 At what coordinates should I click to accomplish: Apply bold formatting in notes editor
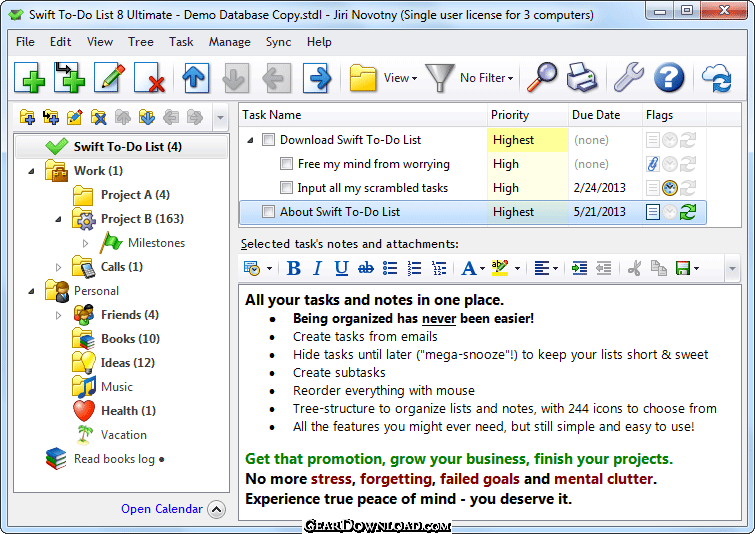point(293,268)
